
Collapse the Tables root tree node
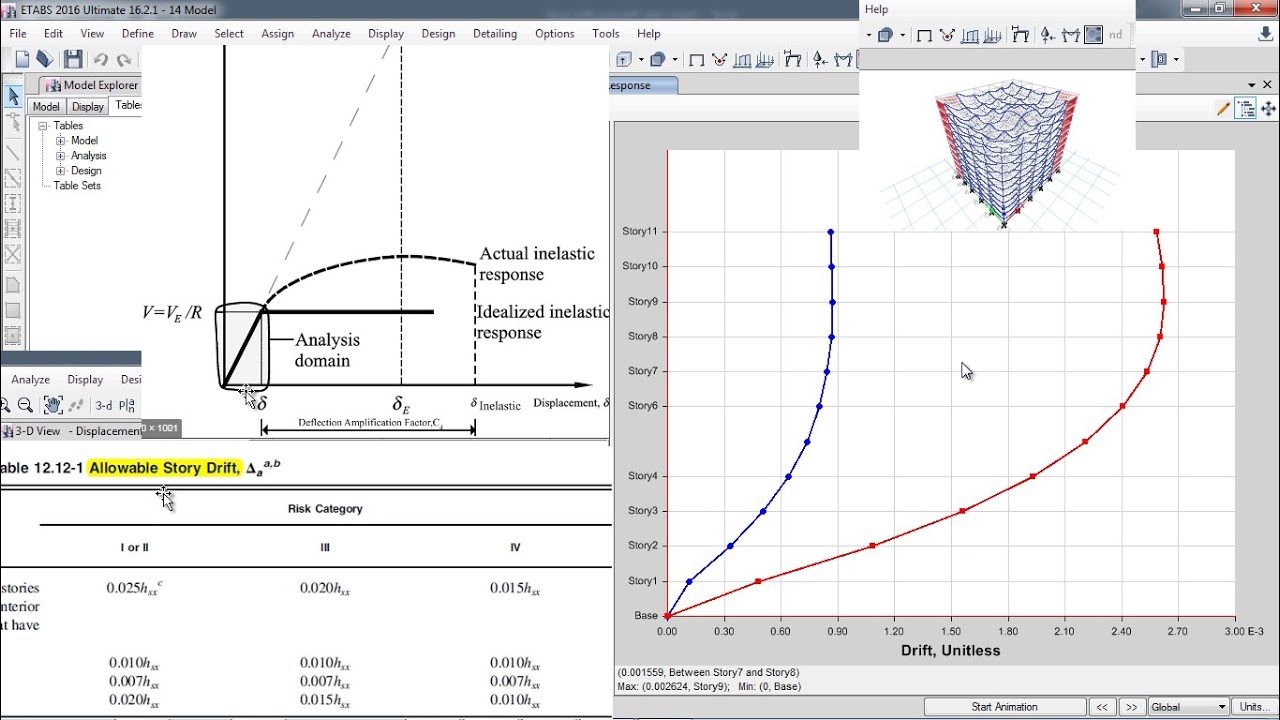[44, 126]
